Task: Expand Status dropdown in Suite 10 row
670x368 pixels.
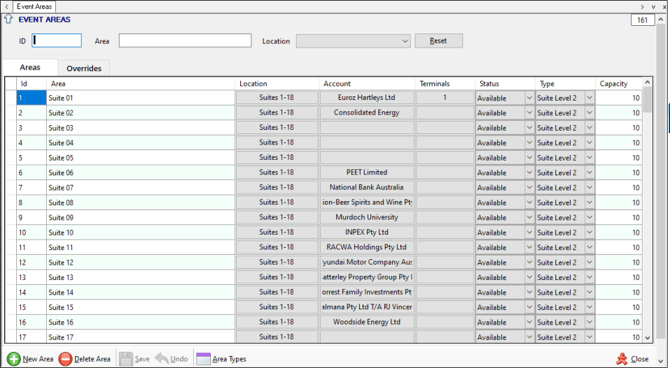Action: (x=529, y=233)
